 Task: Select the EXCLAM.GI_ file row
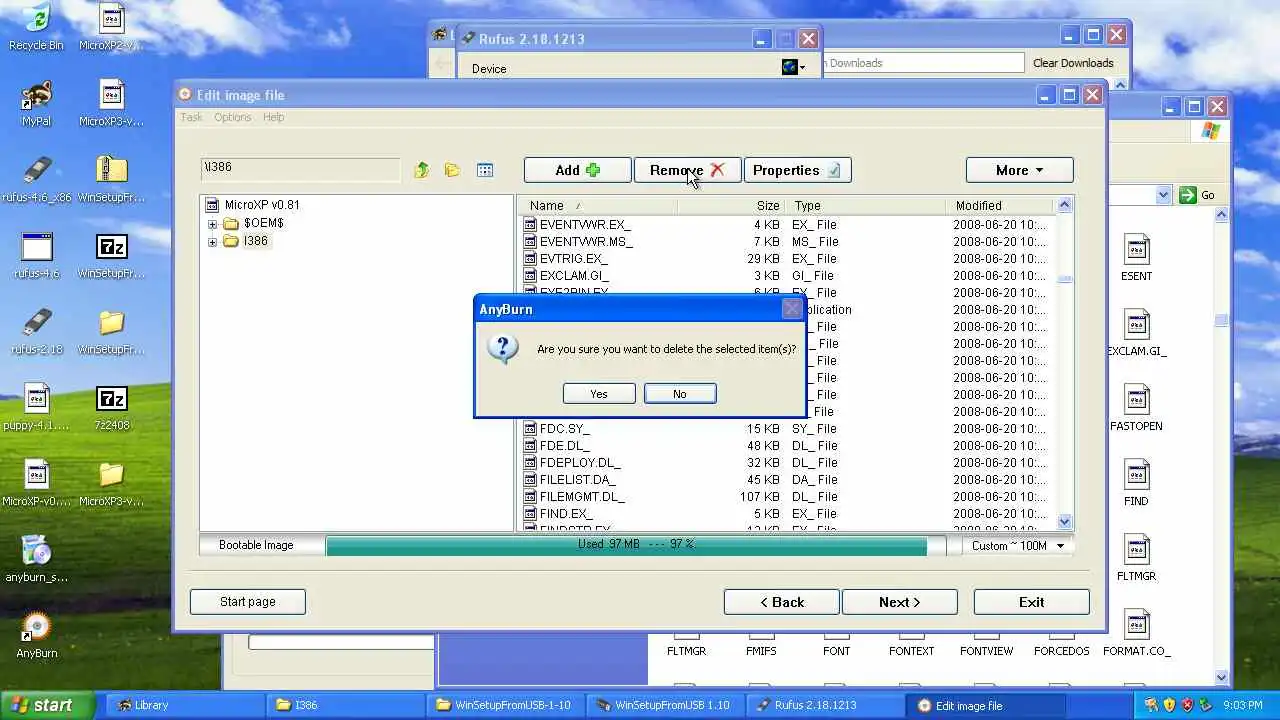click(787, 276)
